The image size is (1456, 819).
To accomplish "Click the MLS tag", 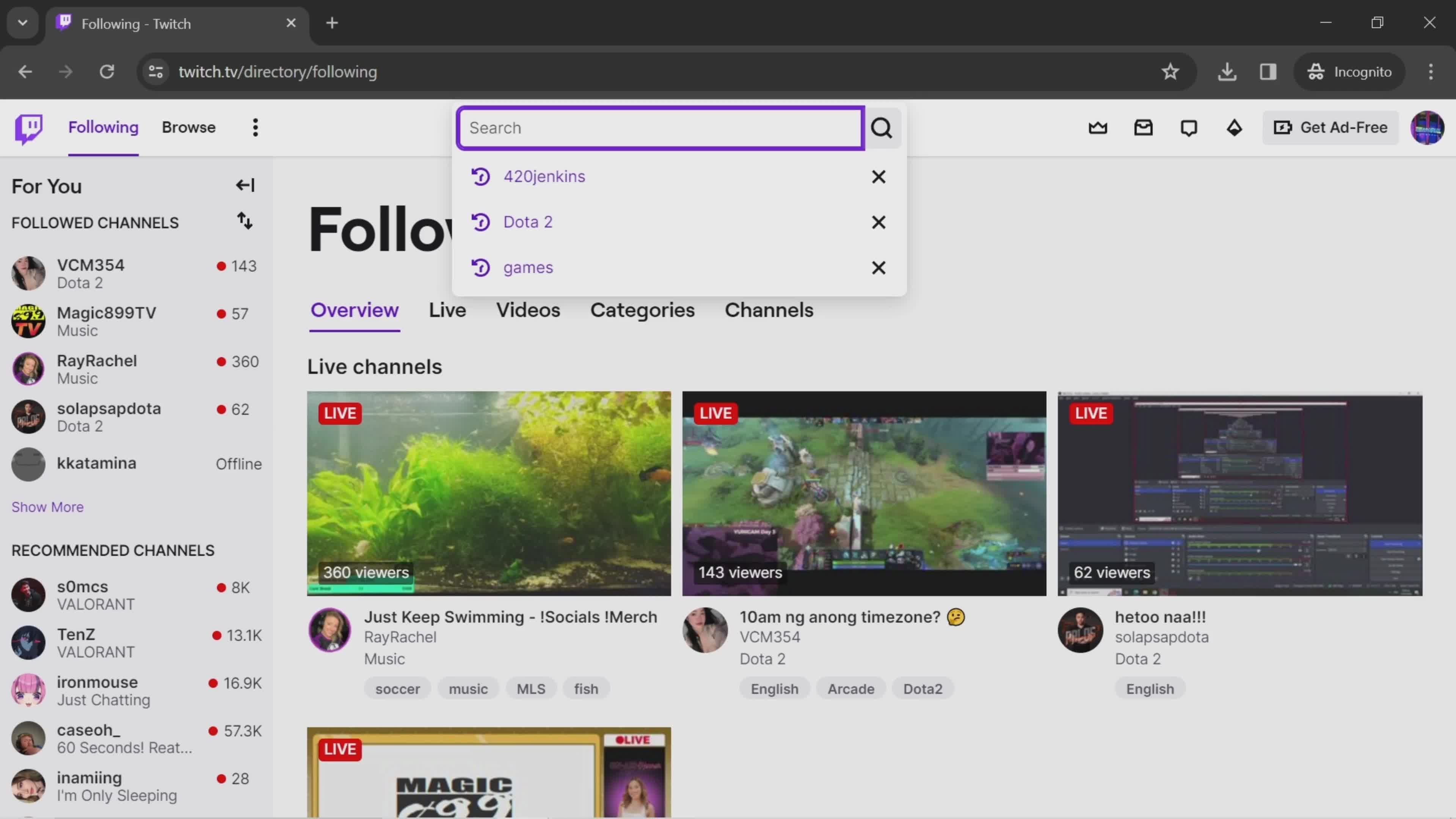I will click(x=531, y=689).
